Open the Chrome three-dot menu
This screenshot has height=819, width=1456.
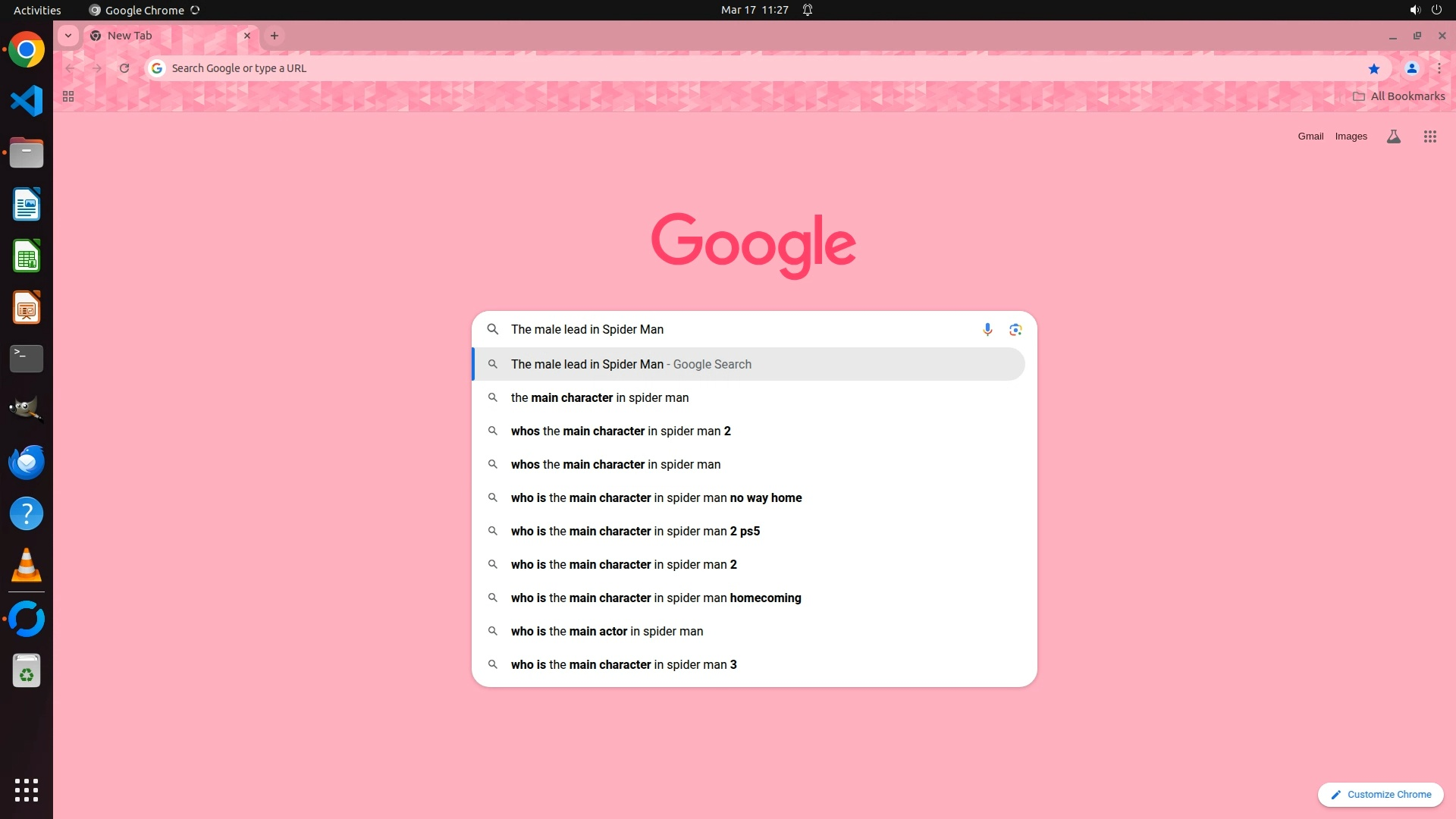(1439, 68)
